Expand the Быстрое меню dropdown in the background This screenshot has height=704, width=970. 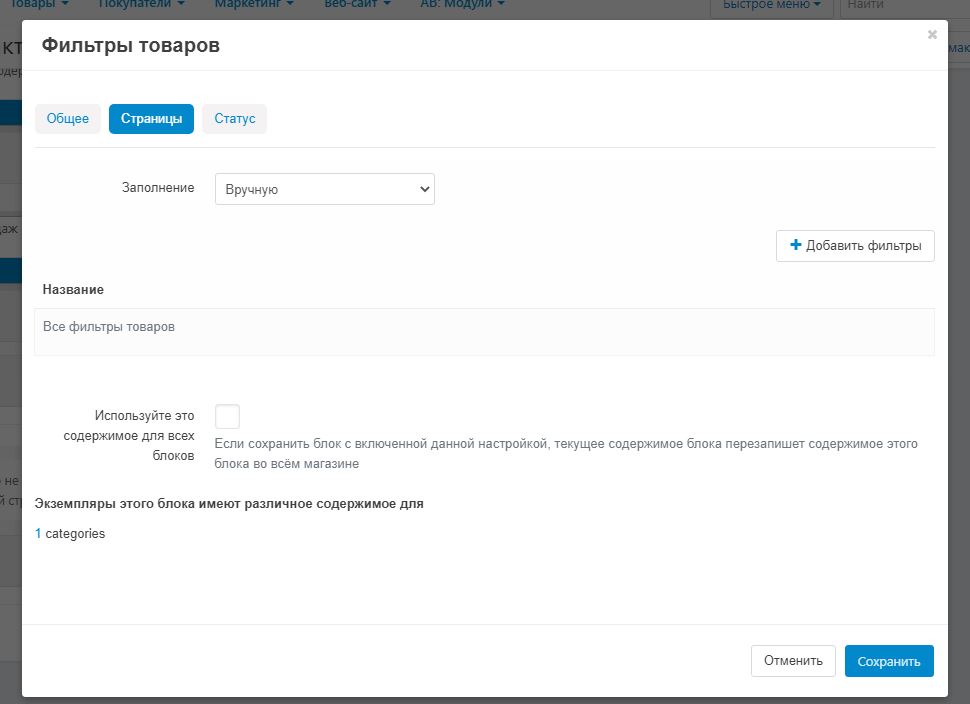pyautogui.click(x=772, y=5)
